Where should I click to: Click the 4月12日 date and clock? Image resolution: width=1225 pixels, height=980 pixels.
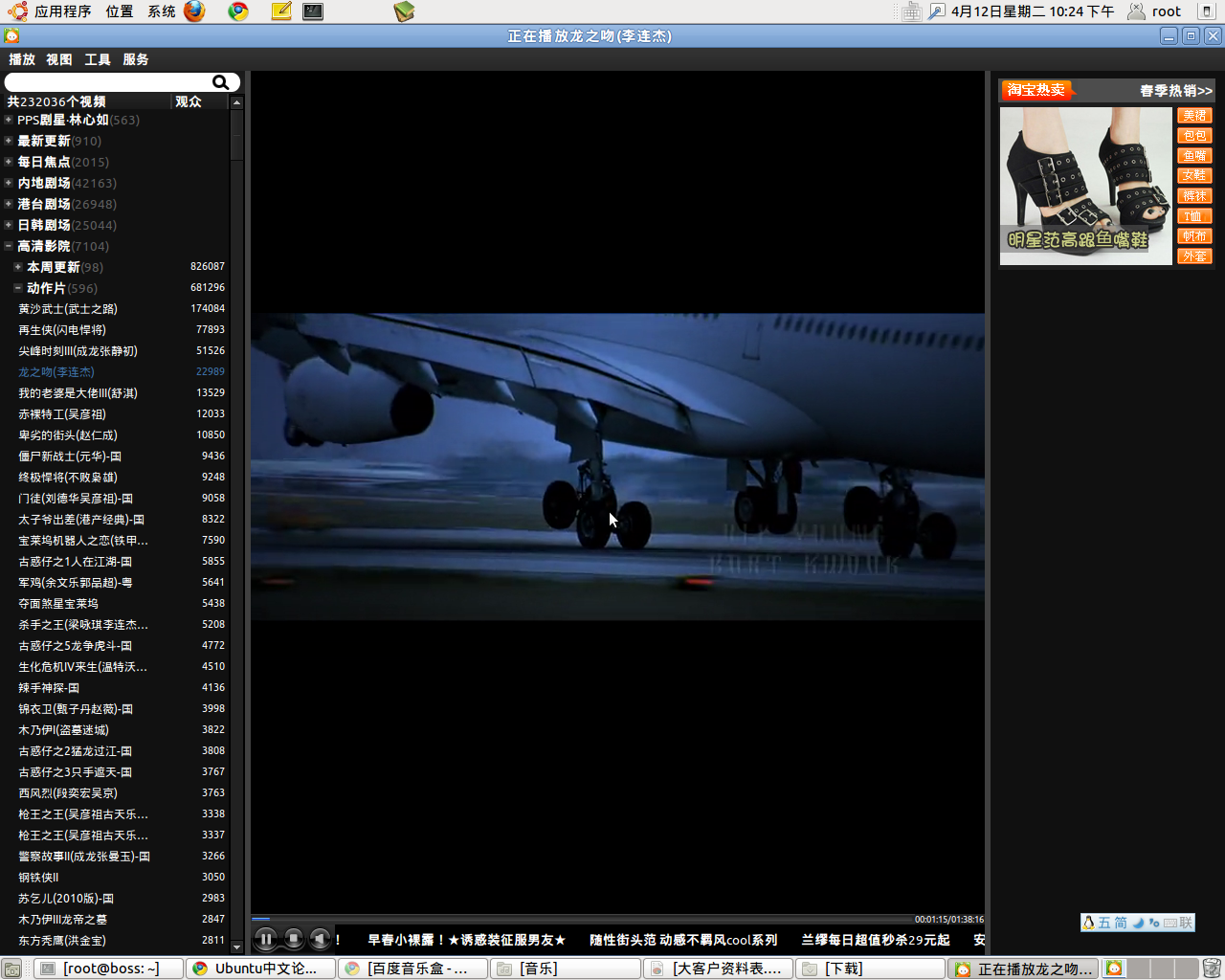1033,11
